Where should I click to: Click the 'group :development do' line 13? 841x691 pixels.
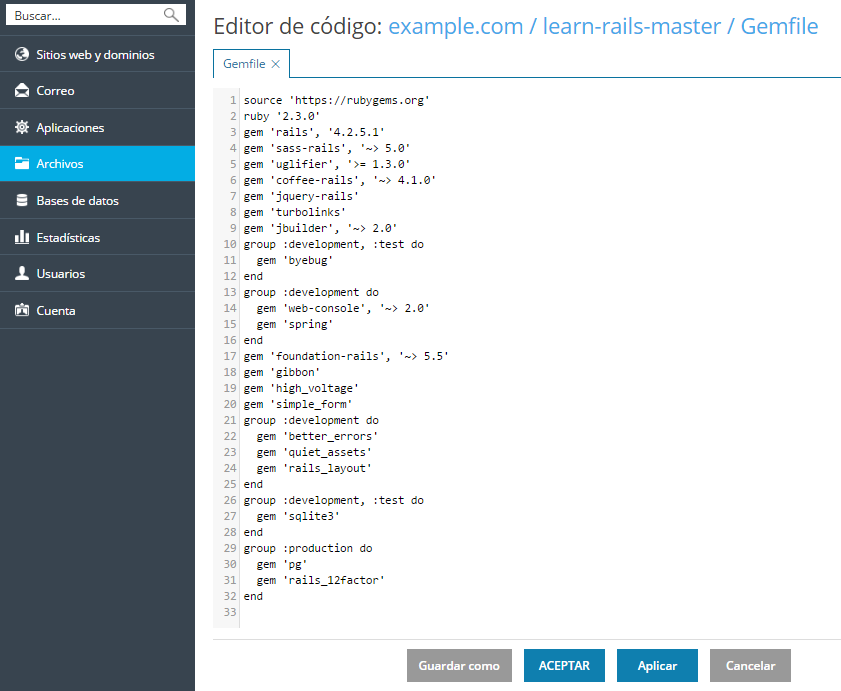click(x=311, y=292)
